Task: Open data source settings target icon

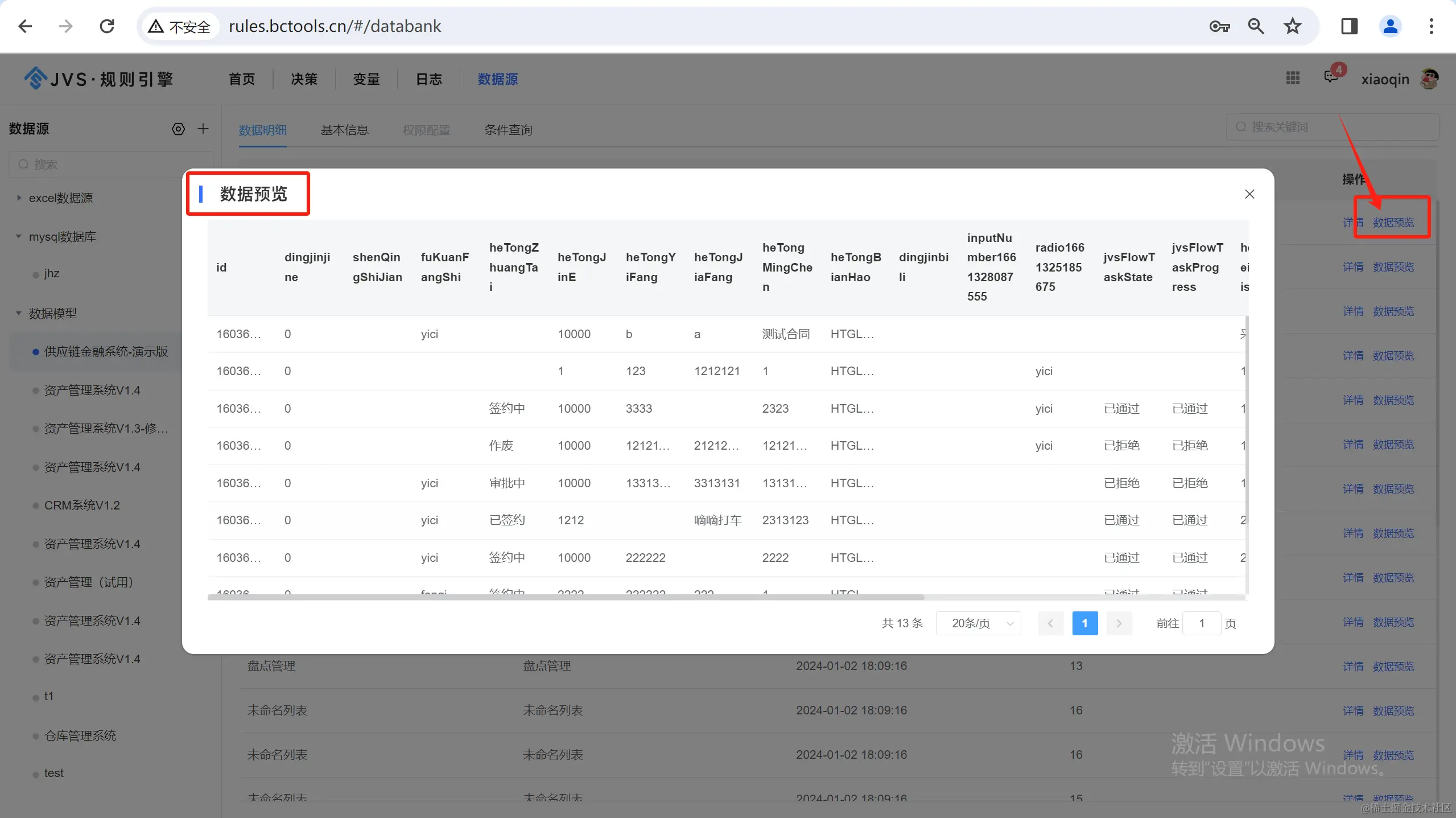Action: [178, 129]
